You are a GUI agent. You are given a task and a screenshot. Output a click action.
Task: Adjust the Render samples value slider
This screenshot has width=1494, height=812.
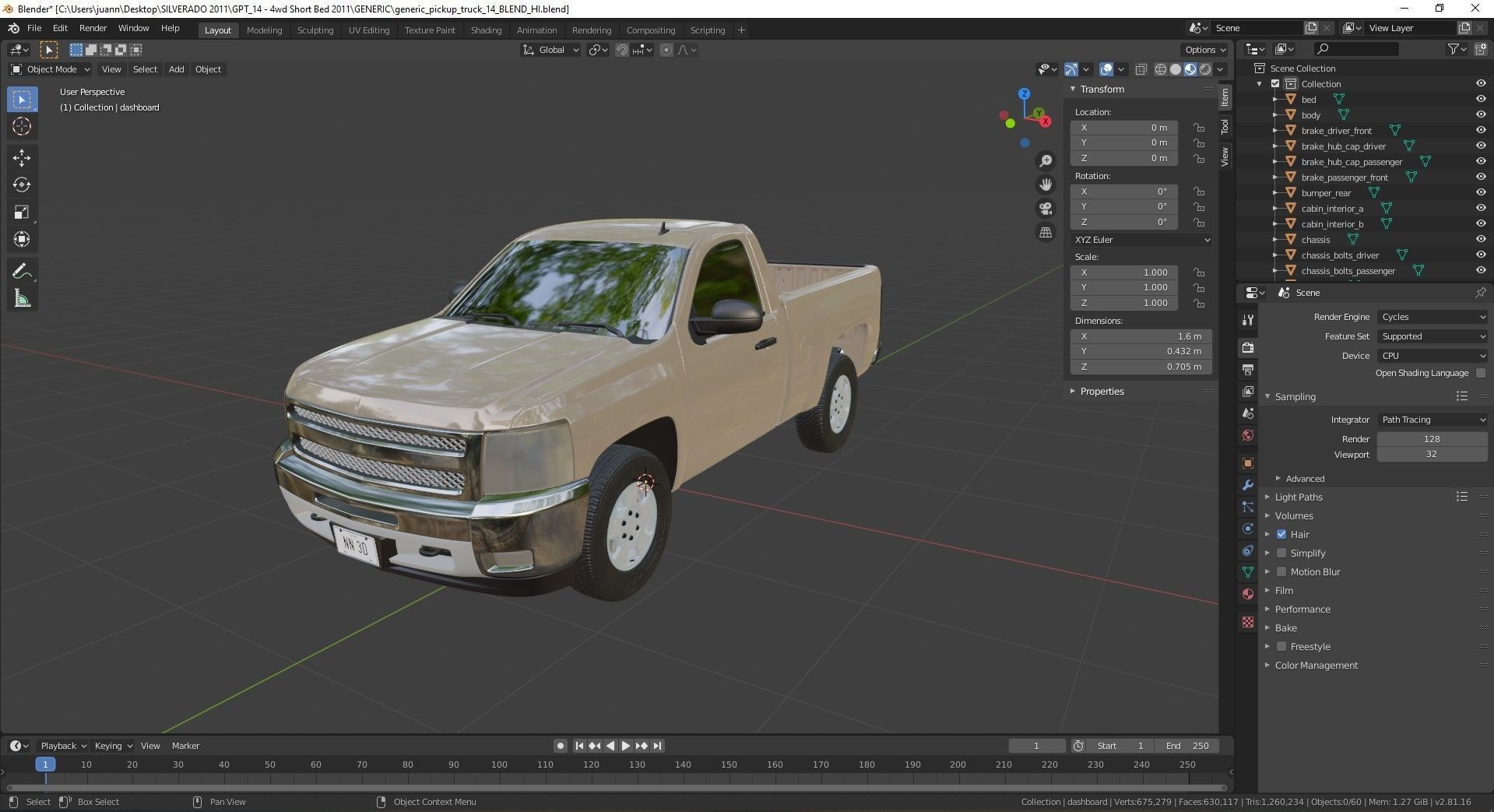tap(1432, 439)
